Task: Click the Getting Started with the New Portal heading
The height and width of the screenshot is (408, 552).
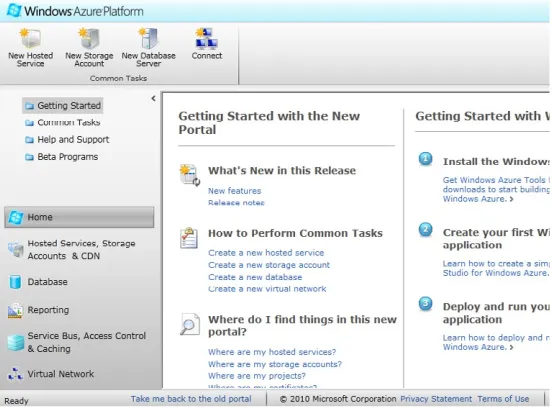Action: [269, 123]
